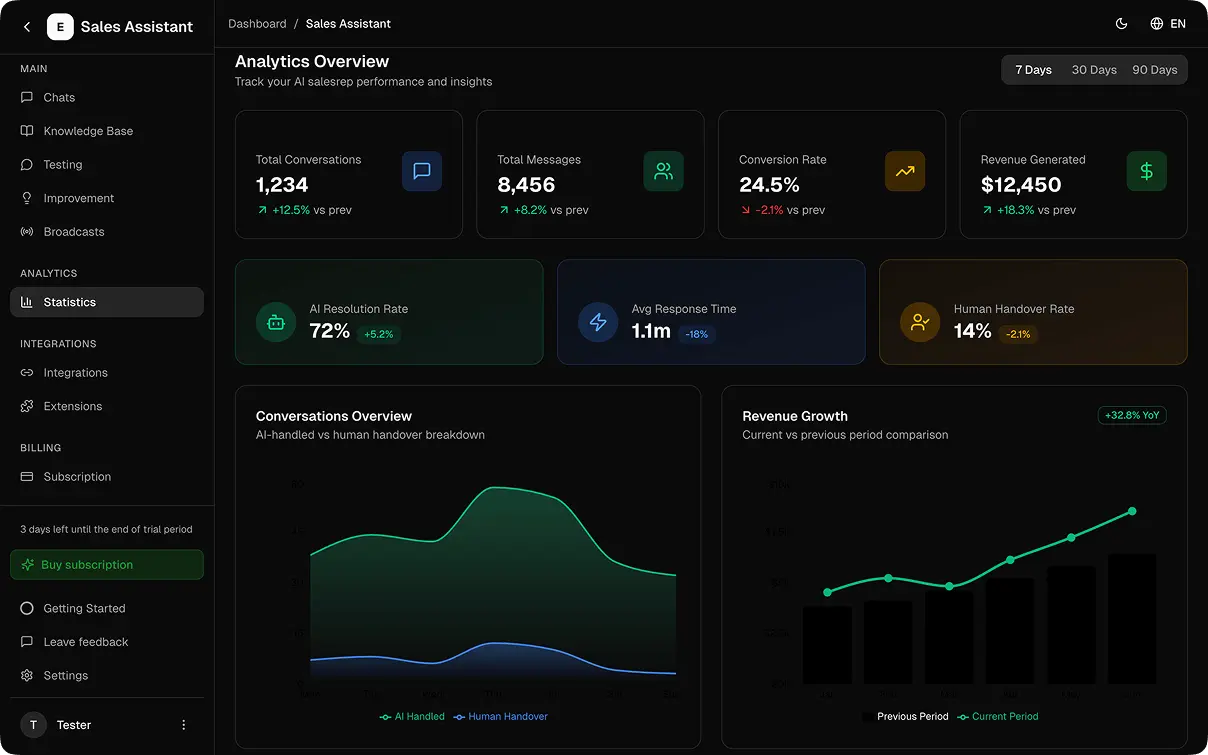Open the Tester user options menu
1208x755 pixels.
(x=183, y=725)
